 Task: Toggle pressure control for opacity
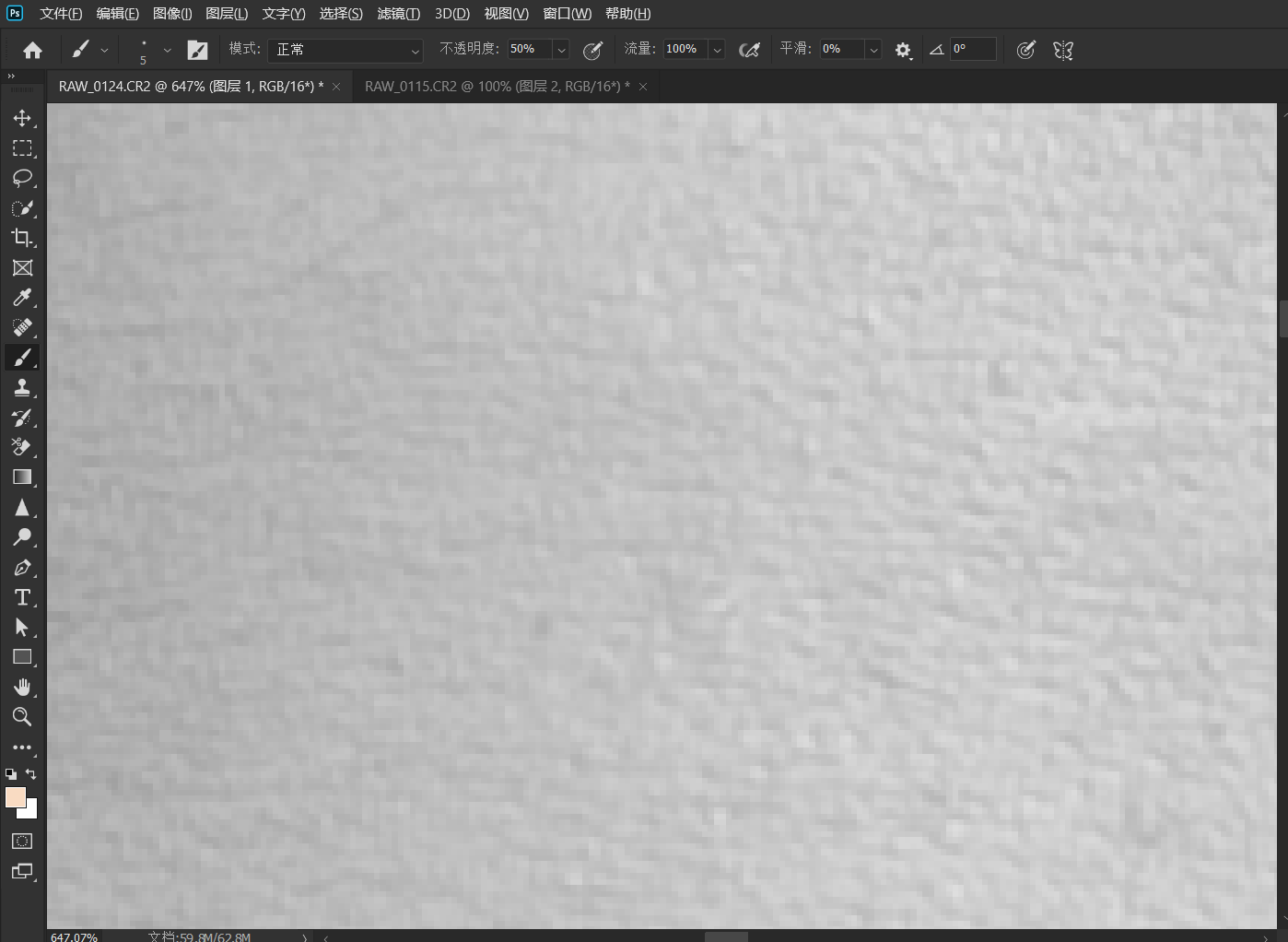(x=593, y=50)
